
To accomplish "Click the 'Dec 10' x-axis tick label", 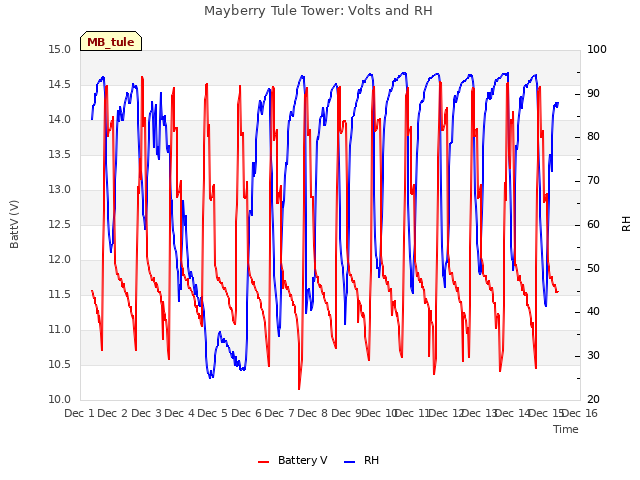I will 379,413.
